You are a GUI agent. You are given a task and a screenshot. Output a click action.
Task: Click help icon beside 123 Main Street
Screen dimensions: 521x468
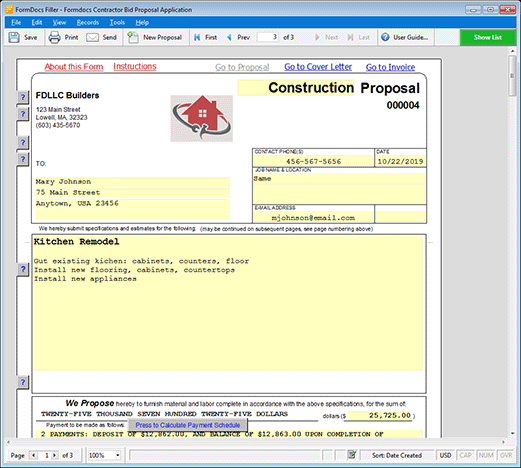23,114
